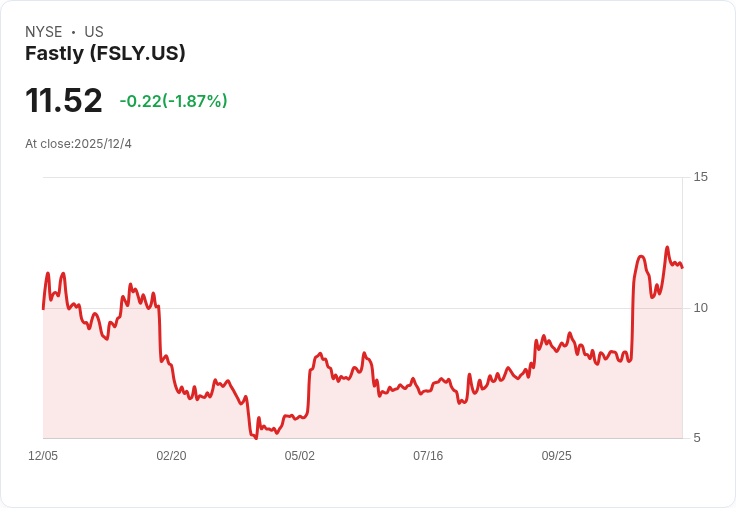Image resolution: width=736 pixels, height=508 pixels.
Task: Select the latest point ending the price line
Action: pos(682,267)
